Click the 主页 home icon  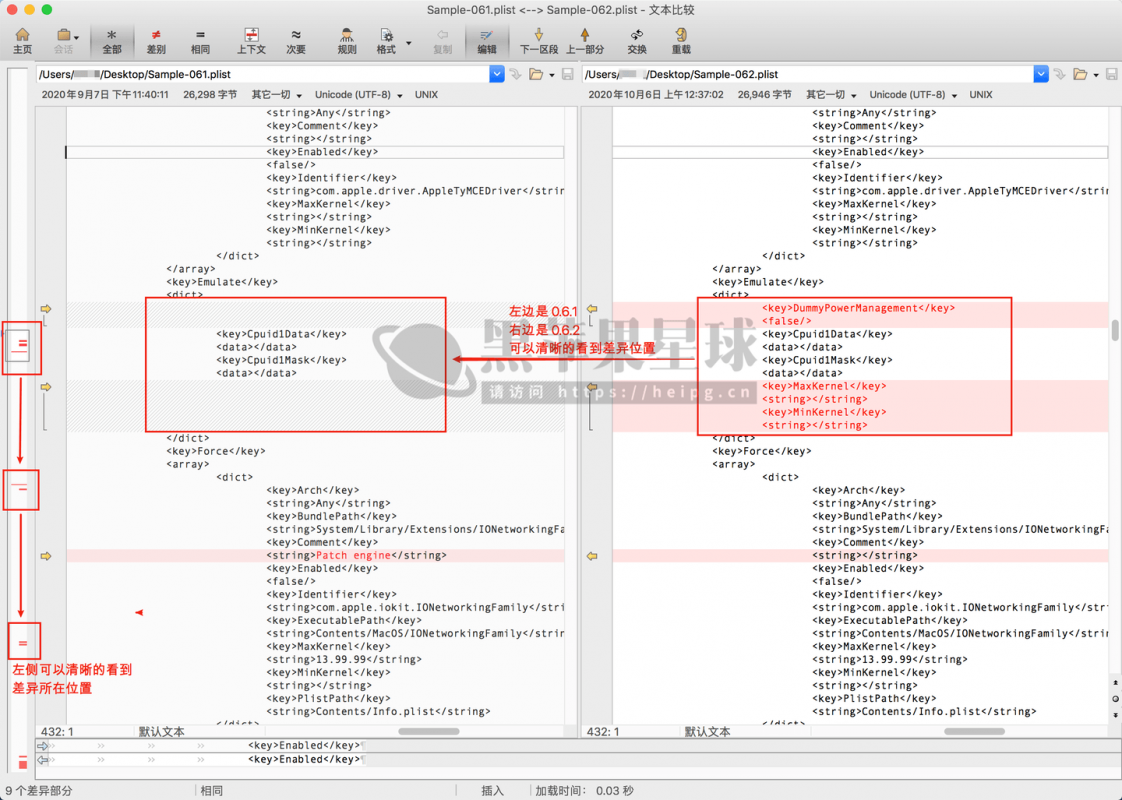pos(20,38)
